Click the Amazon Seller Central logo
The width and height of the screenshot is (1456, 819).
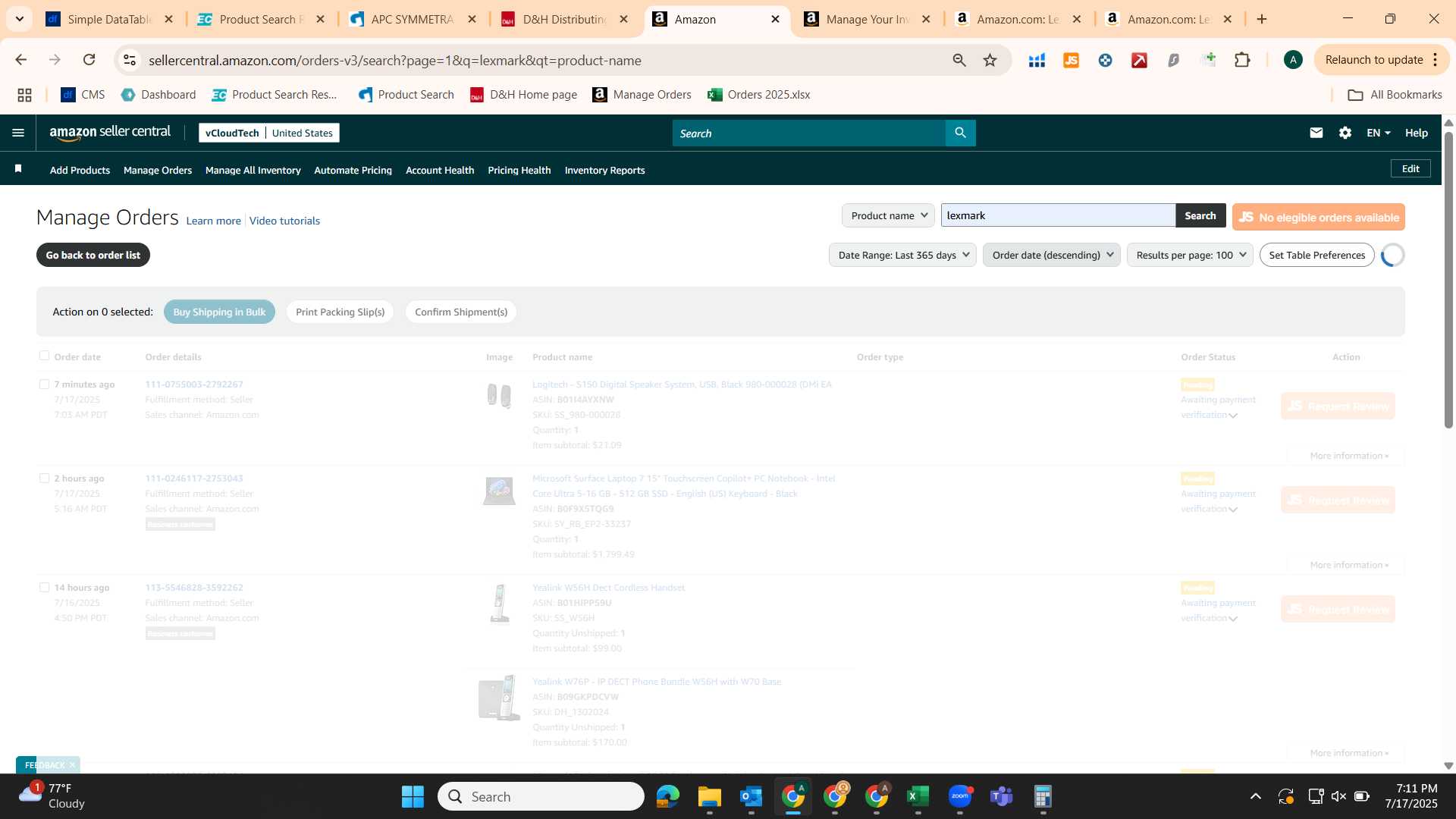[x=110, y=133]
